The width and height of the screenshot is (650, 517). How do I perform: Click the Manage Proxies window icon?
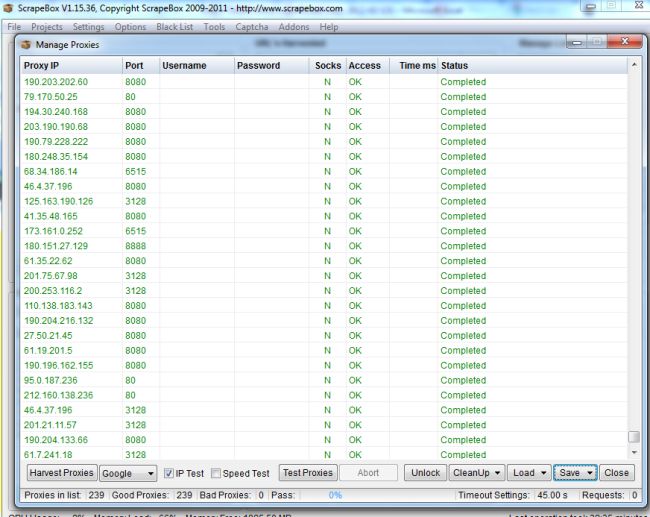coord(26,45)
